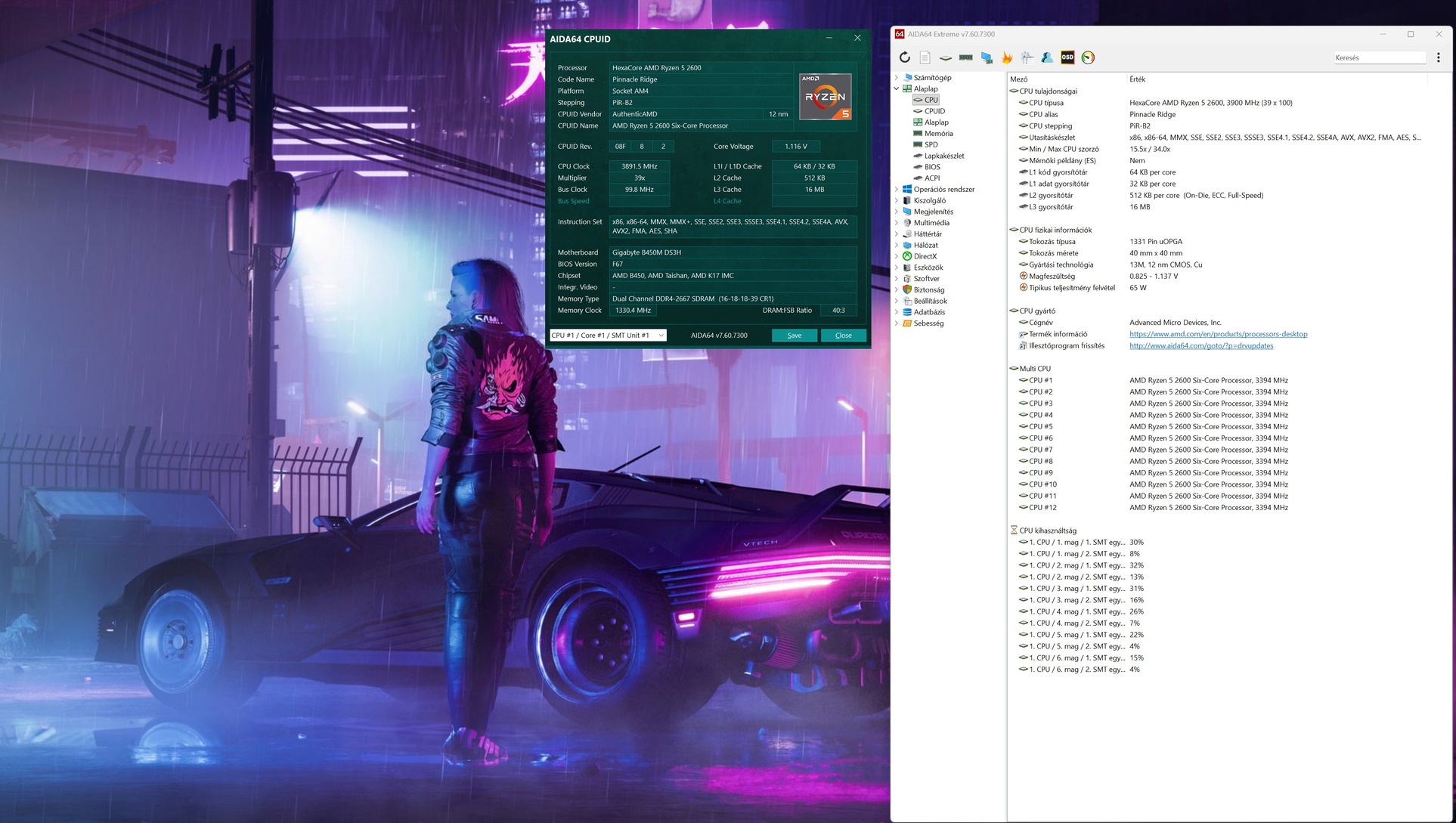The height and width of the screenshot is (823, 1456).
Task: Open the Report document toolbar icon
Action: coord(925,57)
